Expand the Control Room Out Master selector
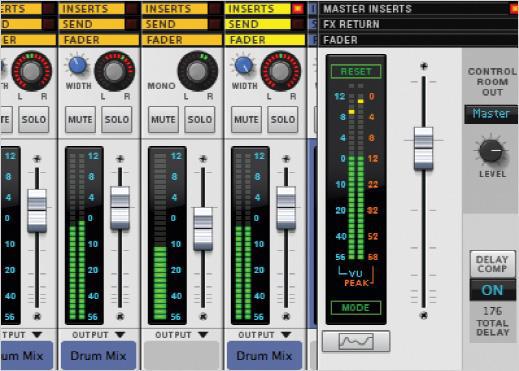Viewport: 519px width, 371px height. [491, 114]
